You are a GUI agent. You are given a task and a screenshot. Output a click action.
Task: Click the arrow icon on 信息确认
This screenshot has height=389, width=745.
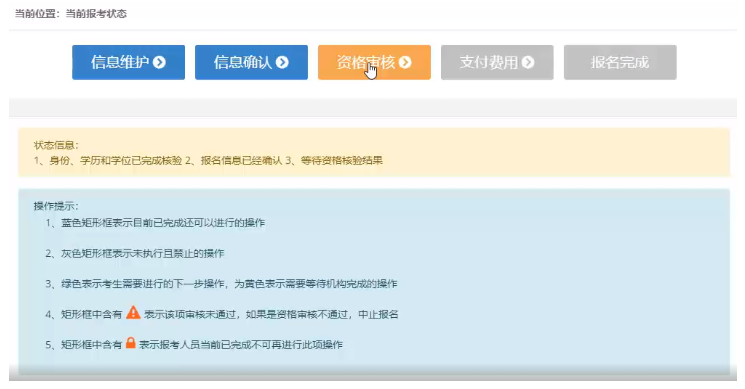point(282,62)
